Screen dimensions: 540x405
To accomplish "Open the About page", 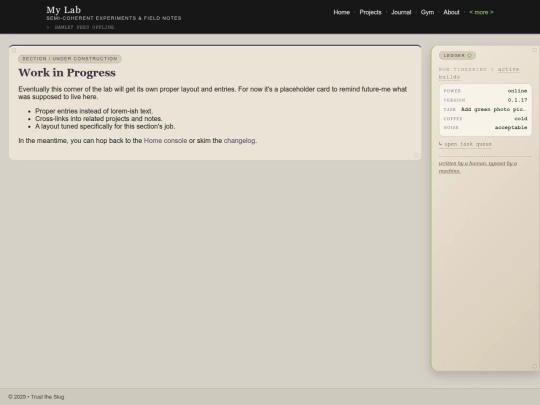I will coord(451,12).
